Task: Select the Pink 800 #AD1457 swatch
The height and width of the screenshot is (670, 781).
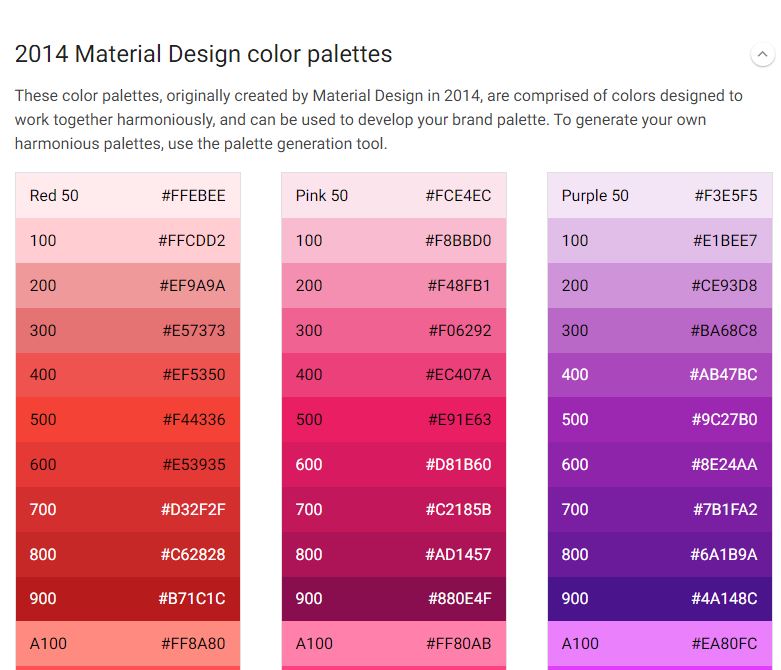Action: click(394, 554)
